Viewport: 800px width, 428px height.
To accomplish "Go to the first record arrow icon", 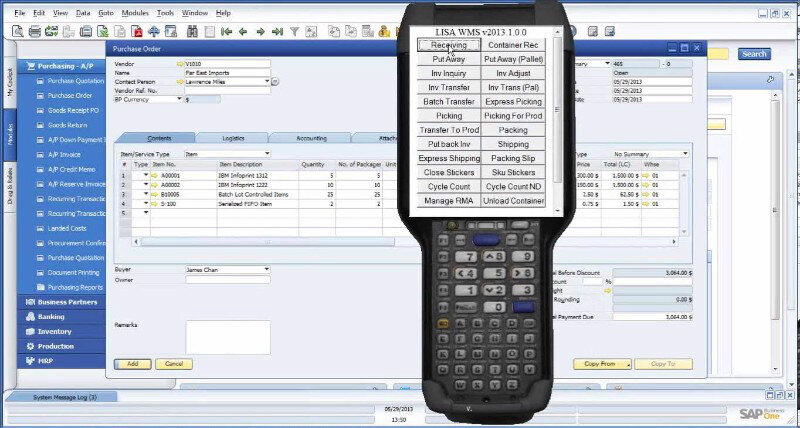I will pyautogui.click(x=228, y=31).
